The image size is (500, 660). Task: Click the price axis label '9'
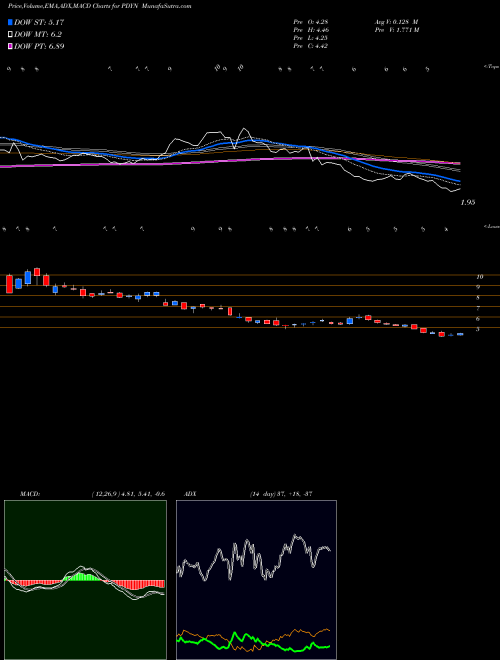478,287
